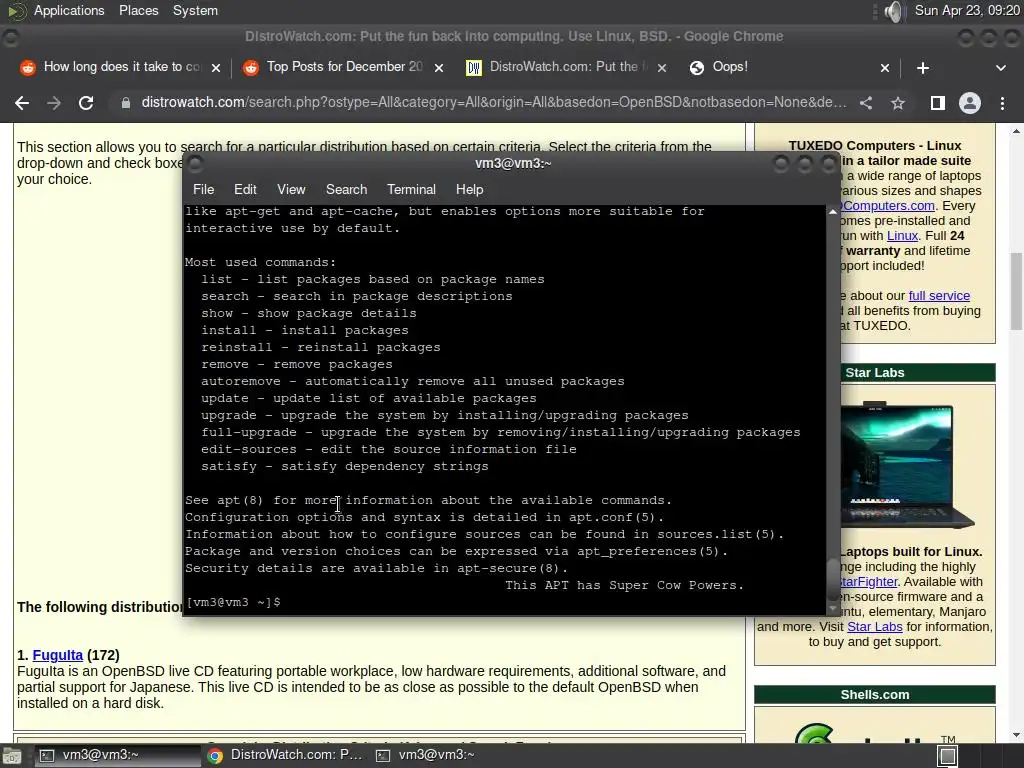The image size is (1024, 768).
Task: Click 'full-upgrade' line in terminal
Action: coord(500,432)
